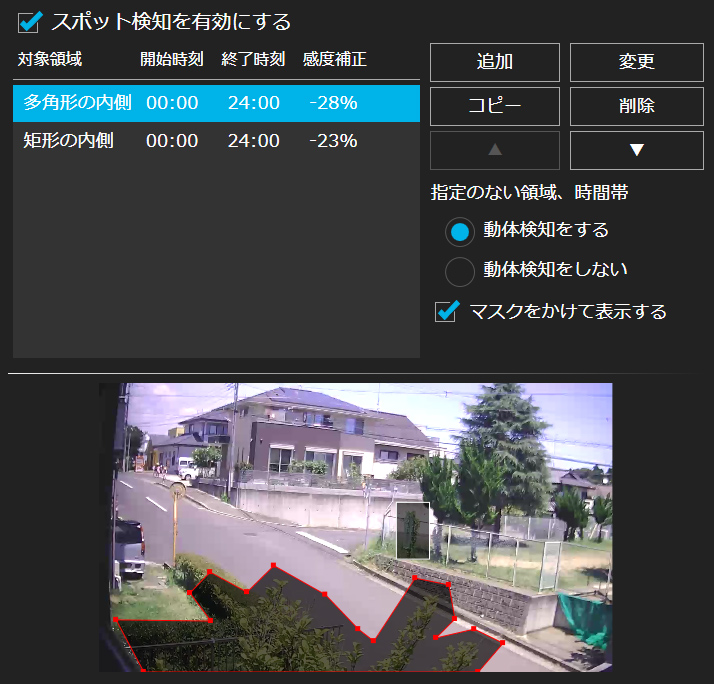The height and width of the screenshot is (684, 714).
Task: Select 動体検知をする radio button
Action: click(x=459, y=231)
